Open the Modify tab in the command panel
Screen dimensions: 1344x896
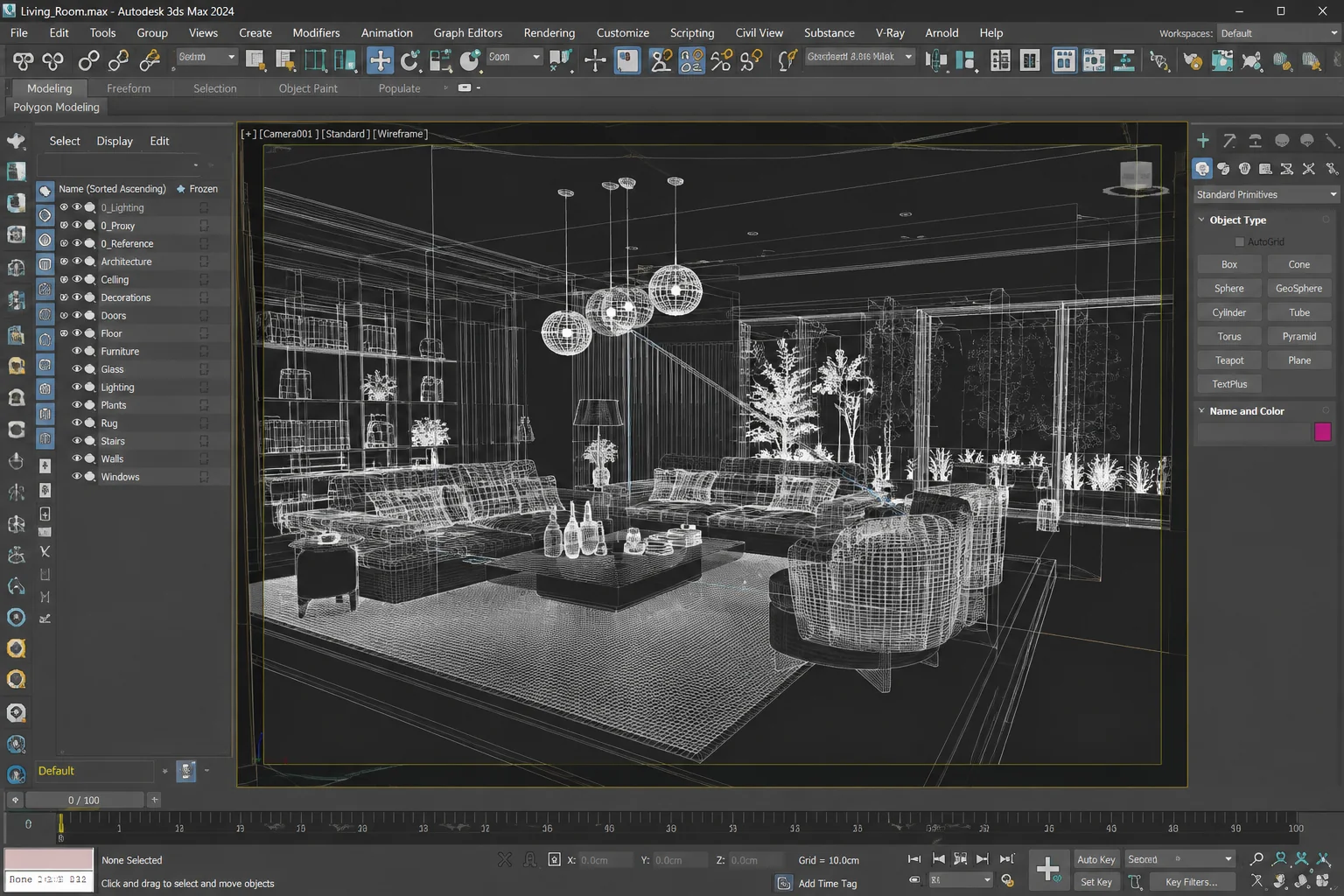point(1229,140)
